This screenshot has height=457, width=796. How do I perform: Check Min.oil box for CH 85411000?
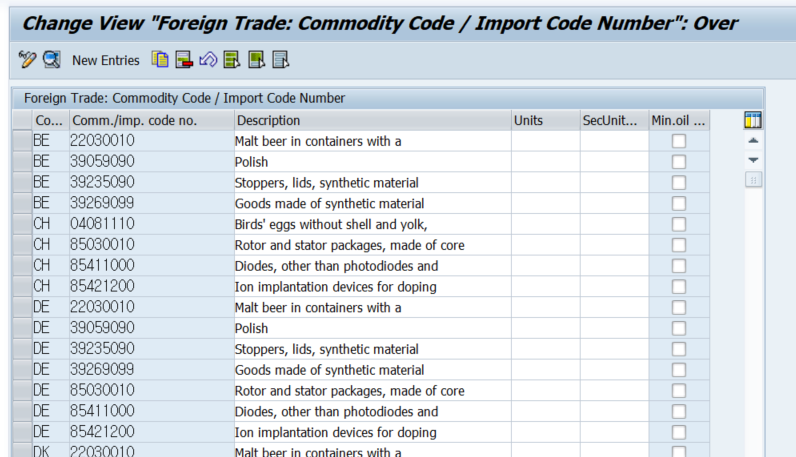tap(679, 266)
